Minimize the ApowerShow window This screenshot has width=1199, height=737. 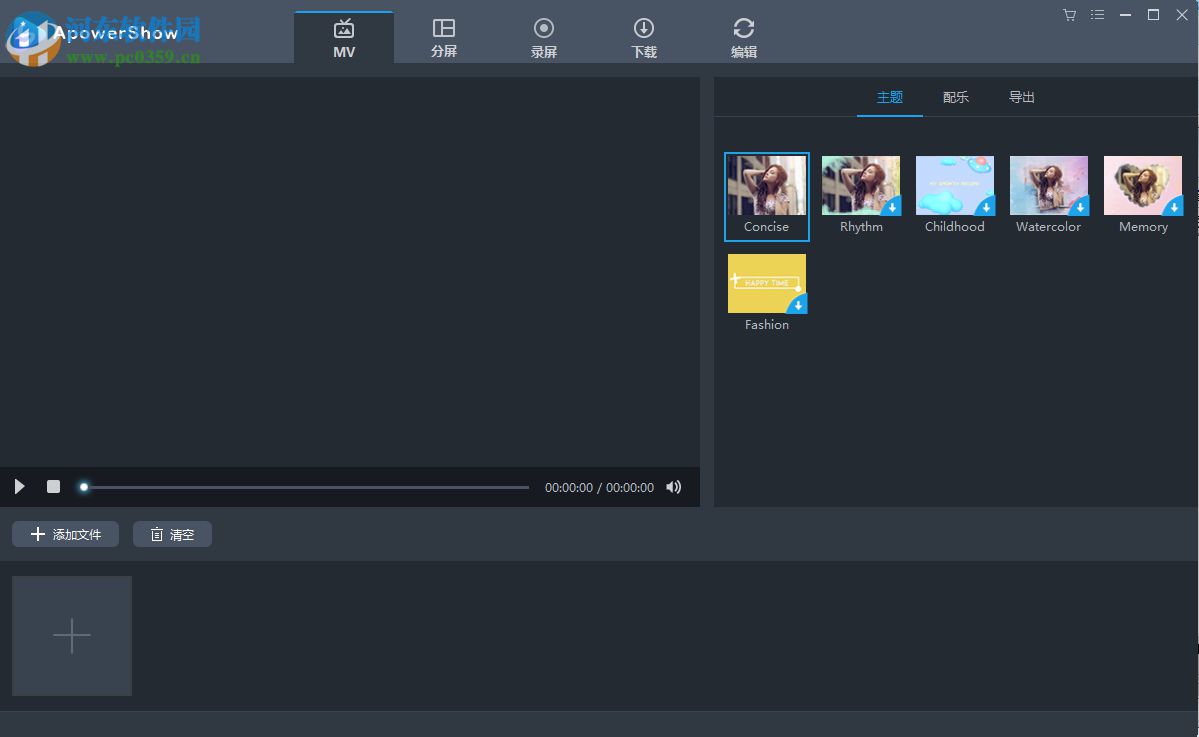pyautogui.click(x=1125, y=15)
